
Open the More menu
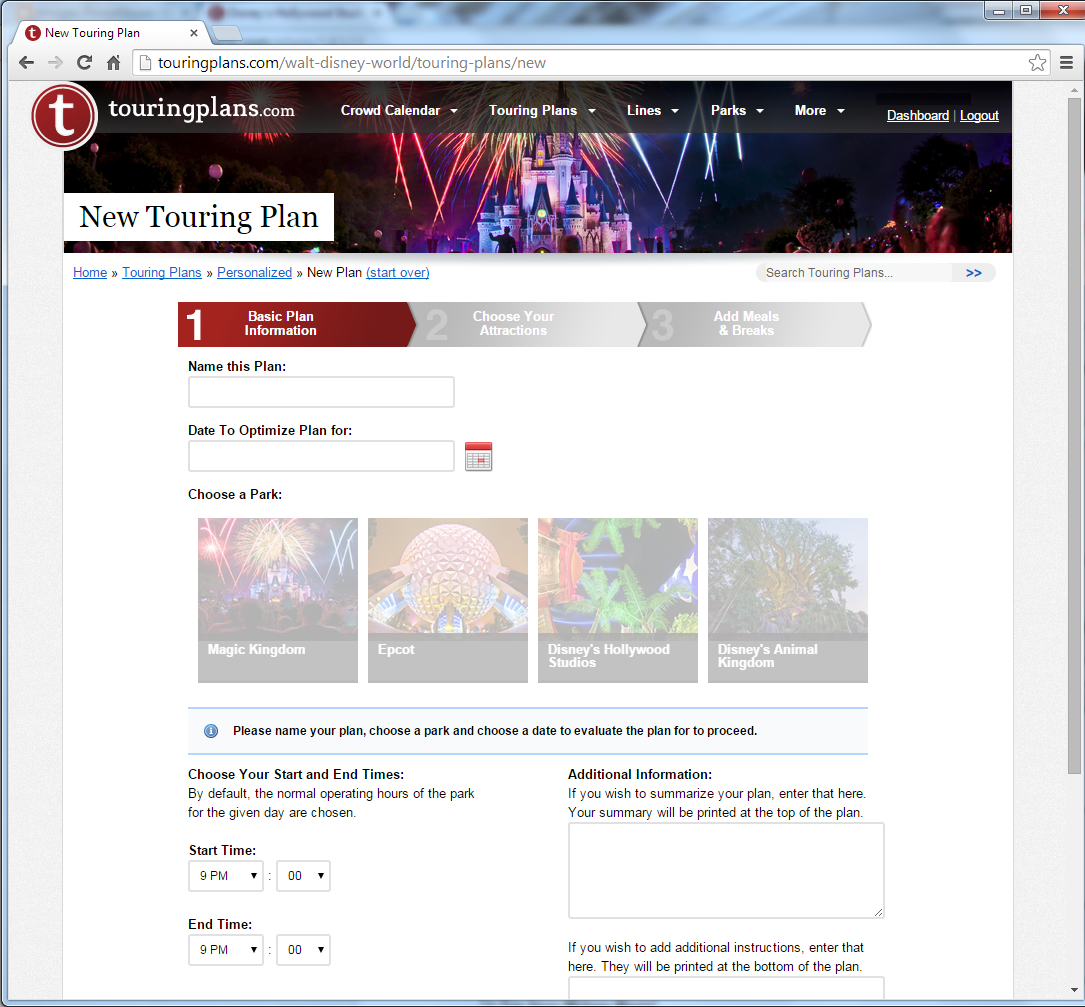(819, 110)
